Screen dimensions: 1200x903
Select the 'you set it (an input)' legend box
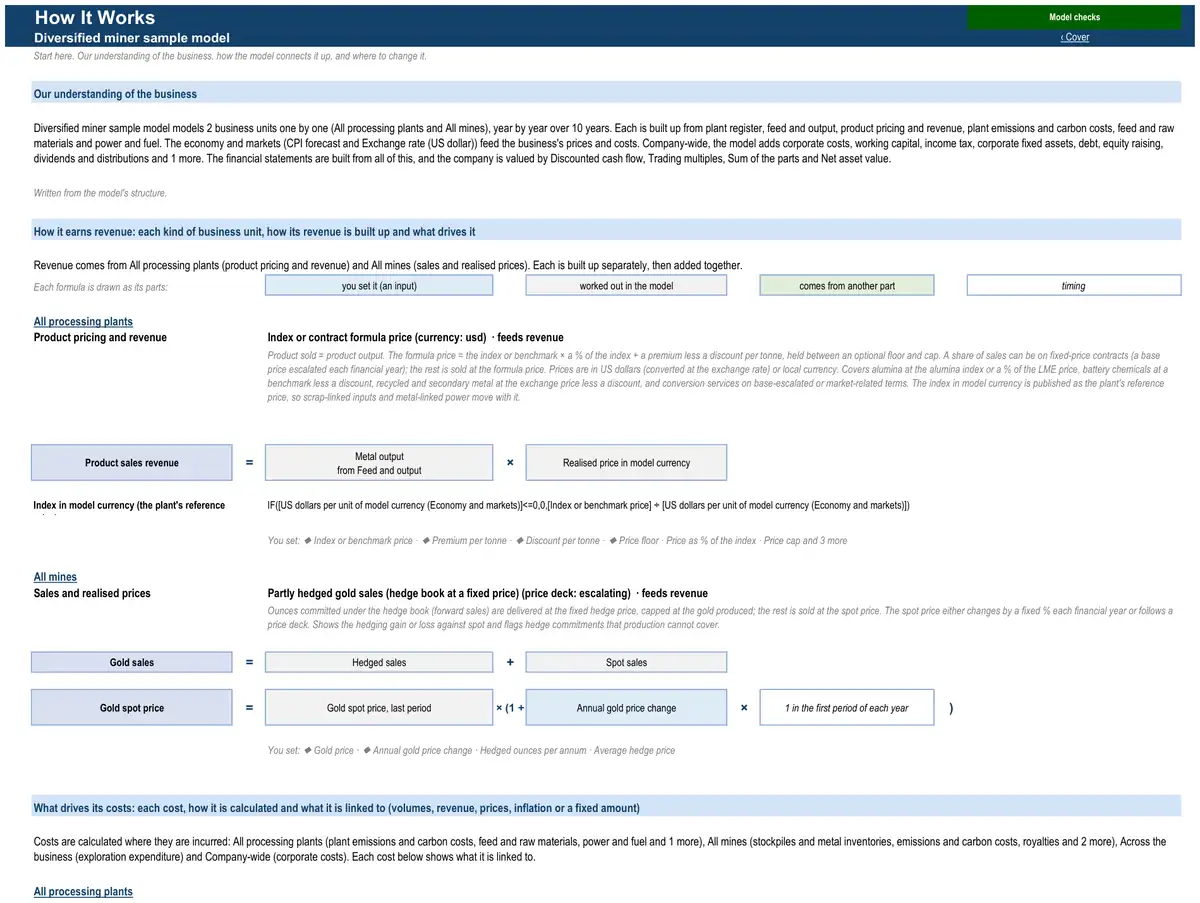click(x=379, y=286)
